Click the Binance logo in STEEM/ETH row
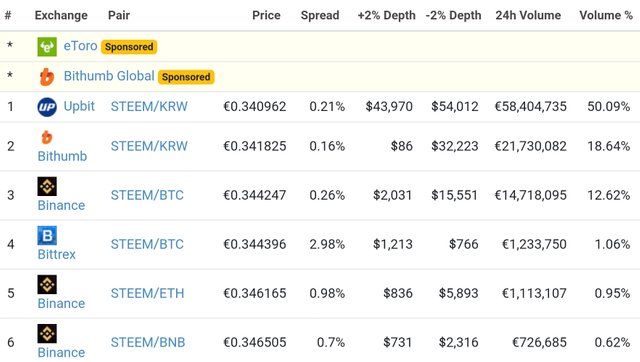The height and width of the screenshot is (362, 640). (47, 284)
